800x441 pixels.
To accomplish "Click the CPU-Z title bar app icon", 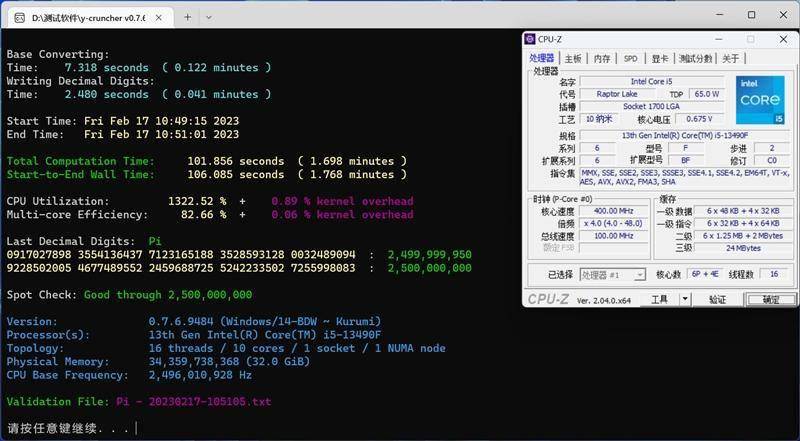I will coord(531,39).
